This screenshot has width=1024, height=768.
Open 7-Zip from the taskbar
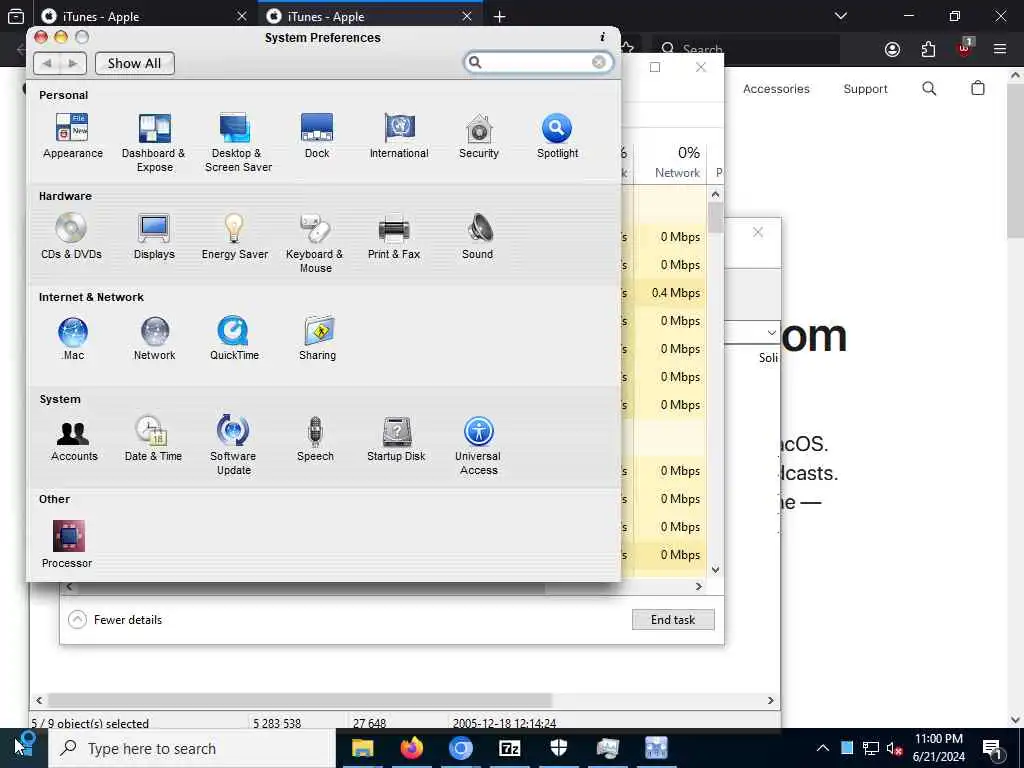point(509,748)
